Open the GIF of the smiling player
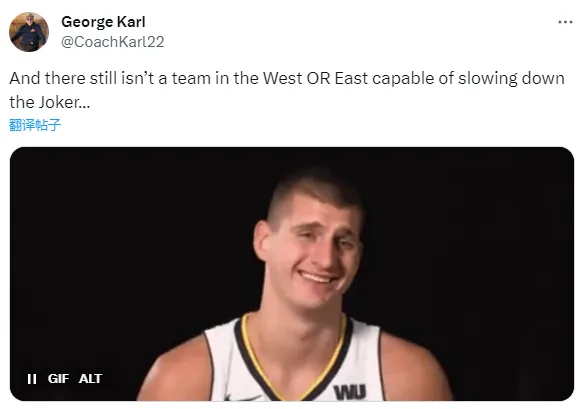 pos(292,274)
